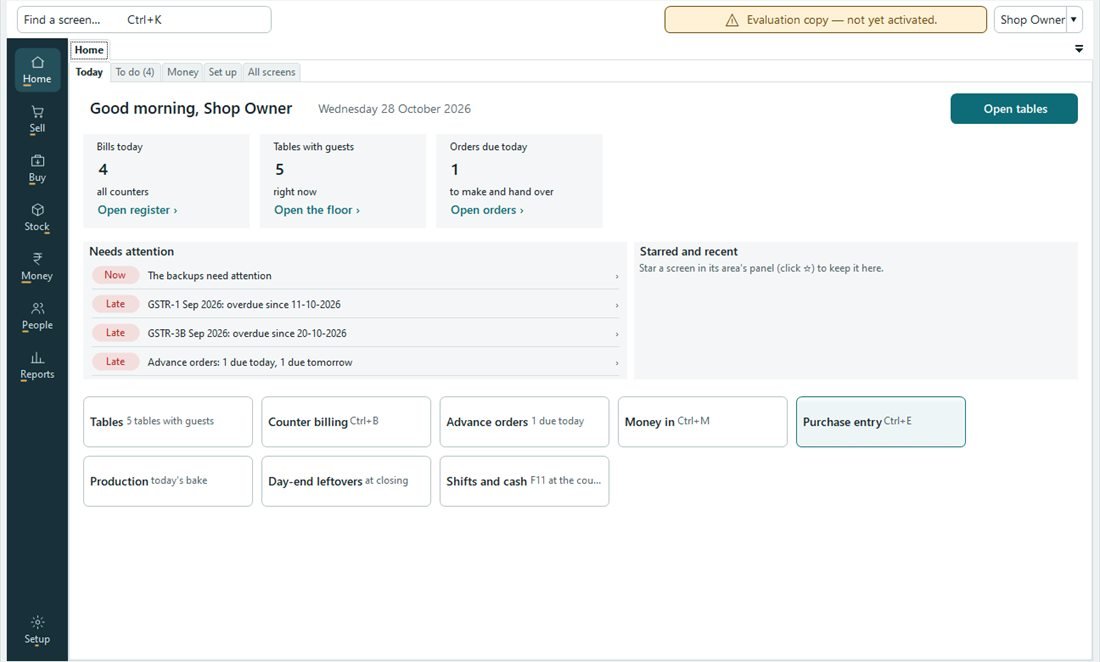Go to the Buy section
Viewport: 1100px width, 662px height.
coord(37,168)
